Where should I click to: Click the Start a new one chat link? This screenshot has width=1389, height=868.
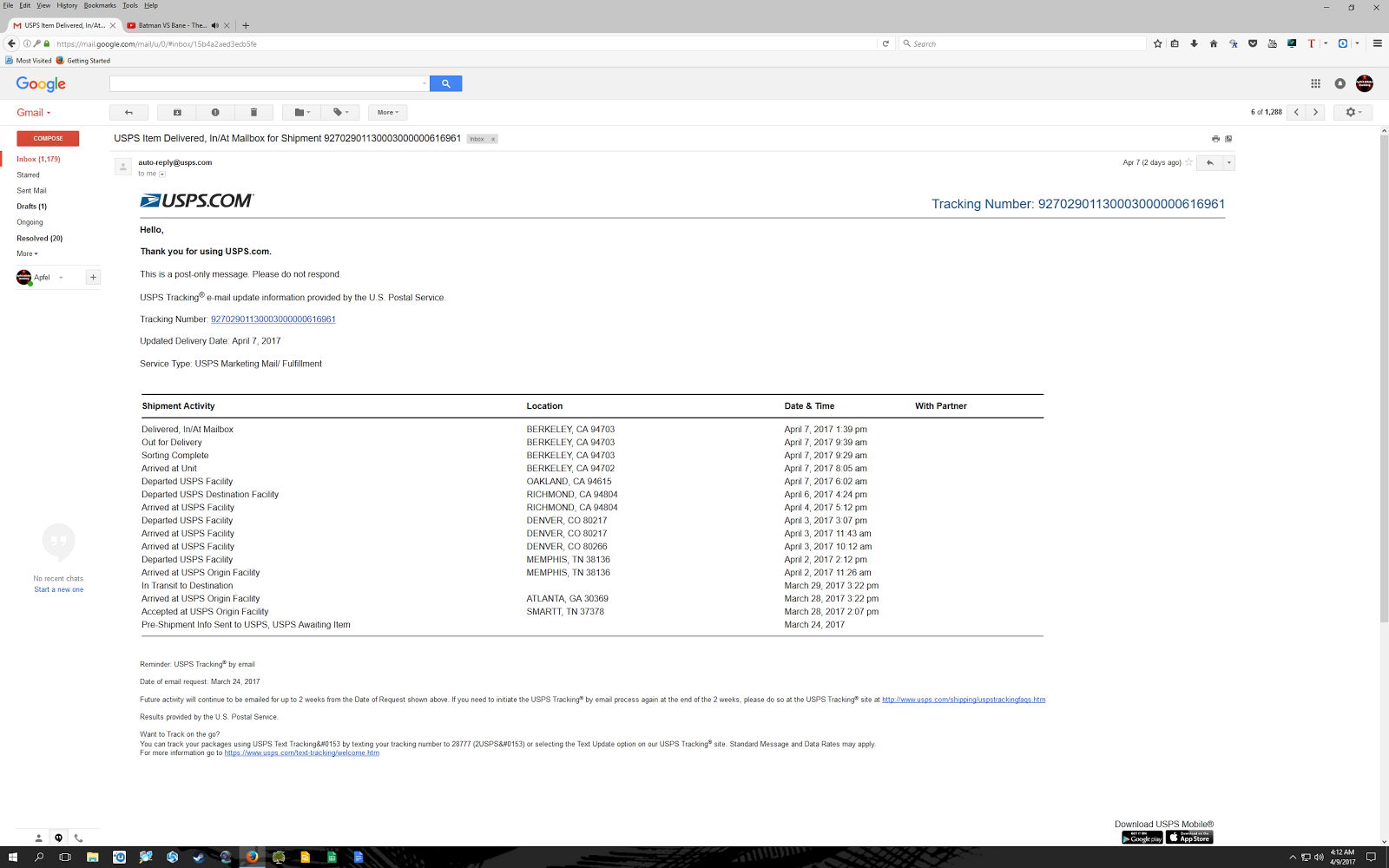pyautogui.click(x=59, y=589)
